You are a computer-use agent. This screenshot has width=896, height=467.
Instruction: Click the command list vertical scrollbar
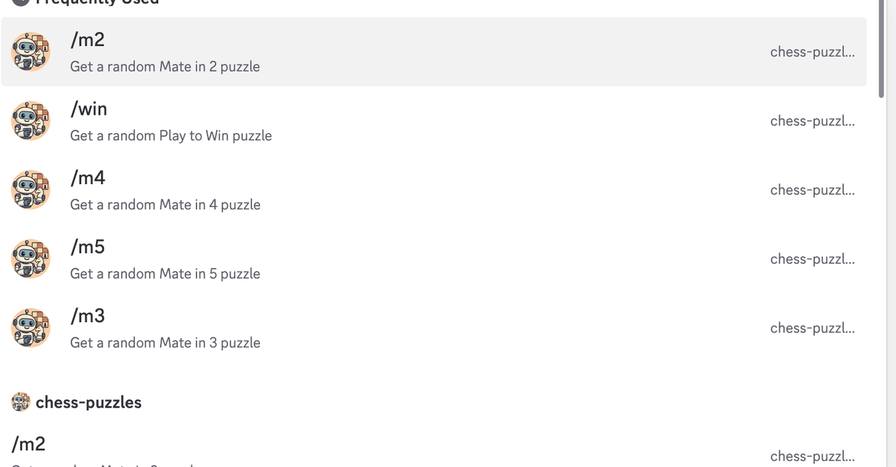(x=881, y=50)
